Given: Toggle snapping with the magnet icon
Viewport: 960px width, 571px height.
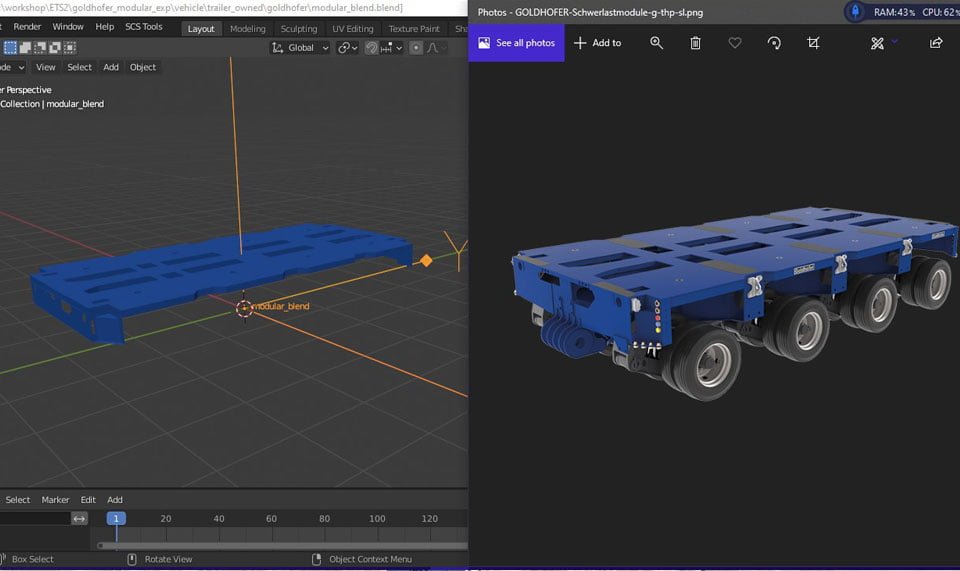Looking at the screenshot, I should pyautogui.click(x=371, y=48).
